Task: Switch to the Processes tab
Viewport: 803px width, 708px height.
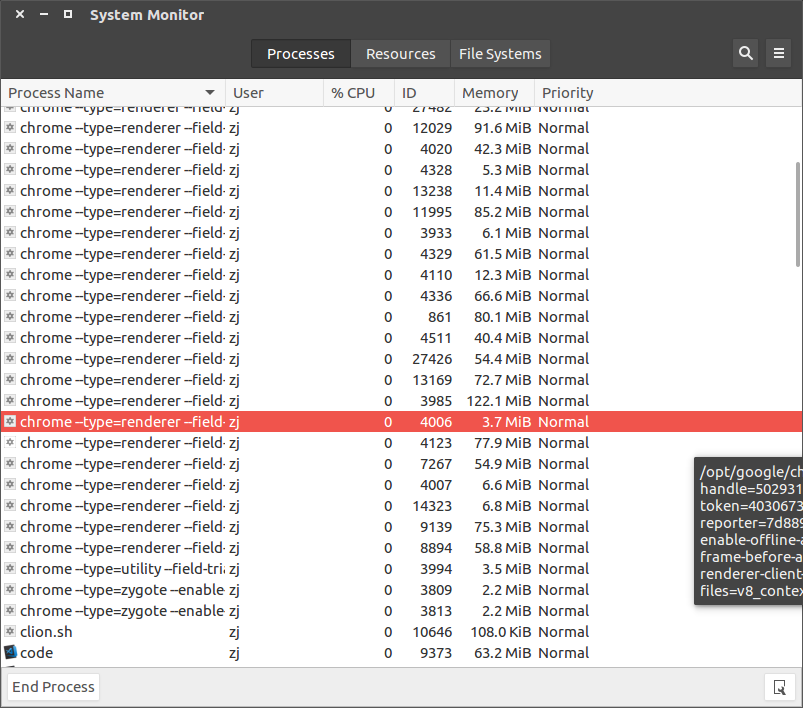Action: click(x=301, y=54)
